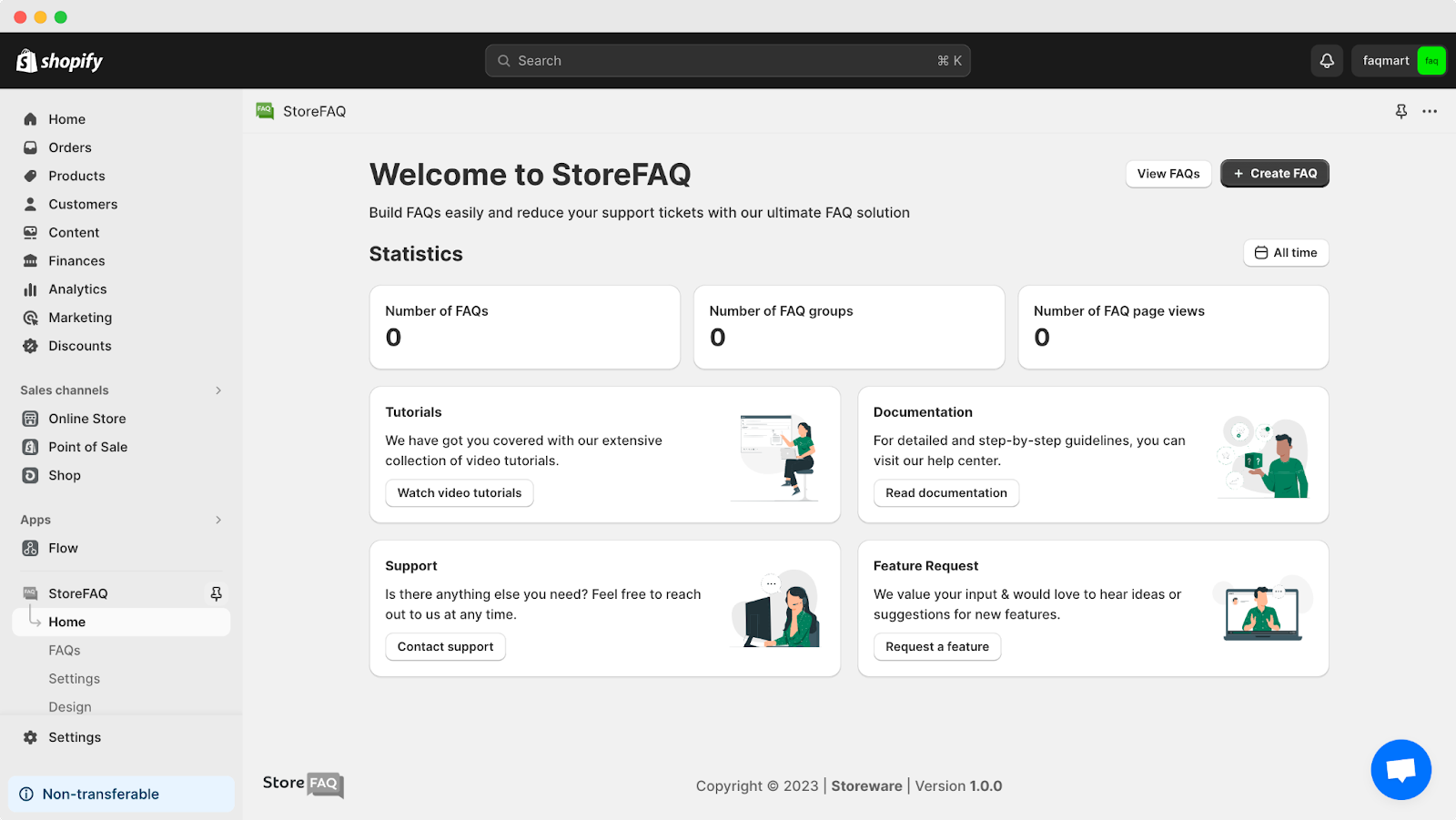Screen dimensions: 1456x820
Task: Click the Shopify logo
Action: pos(59,61)
